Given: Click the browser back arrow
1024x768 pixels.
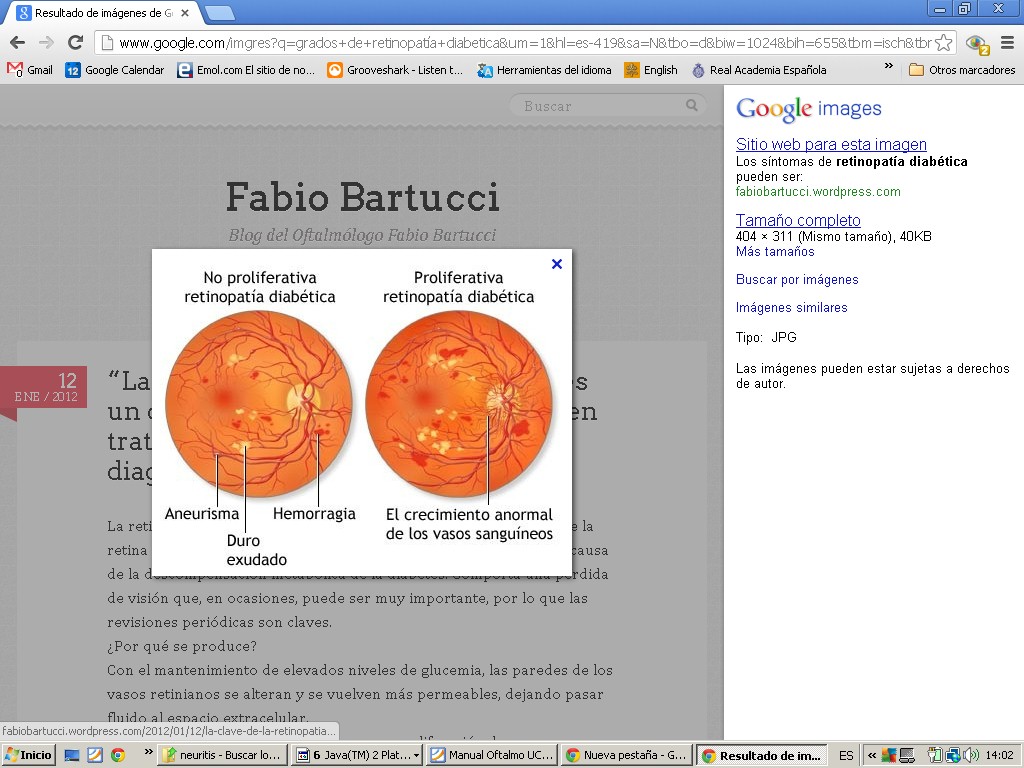Looking at the screenshot, I should 17,43.
